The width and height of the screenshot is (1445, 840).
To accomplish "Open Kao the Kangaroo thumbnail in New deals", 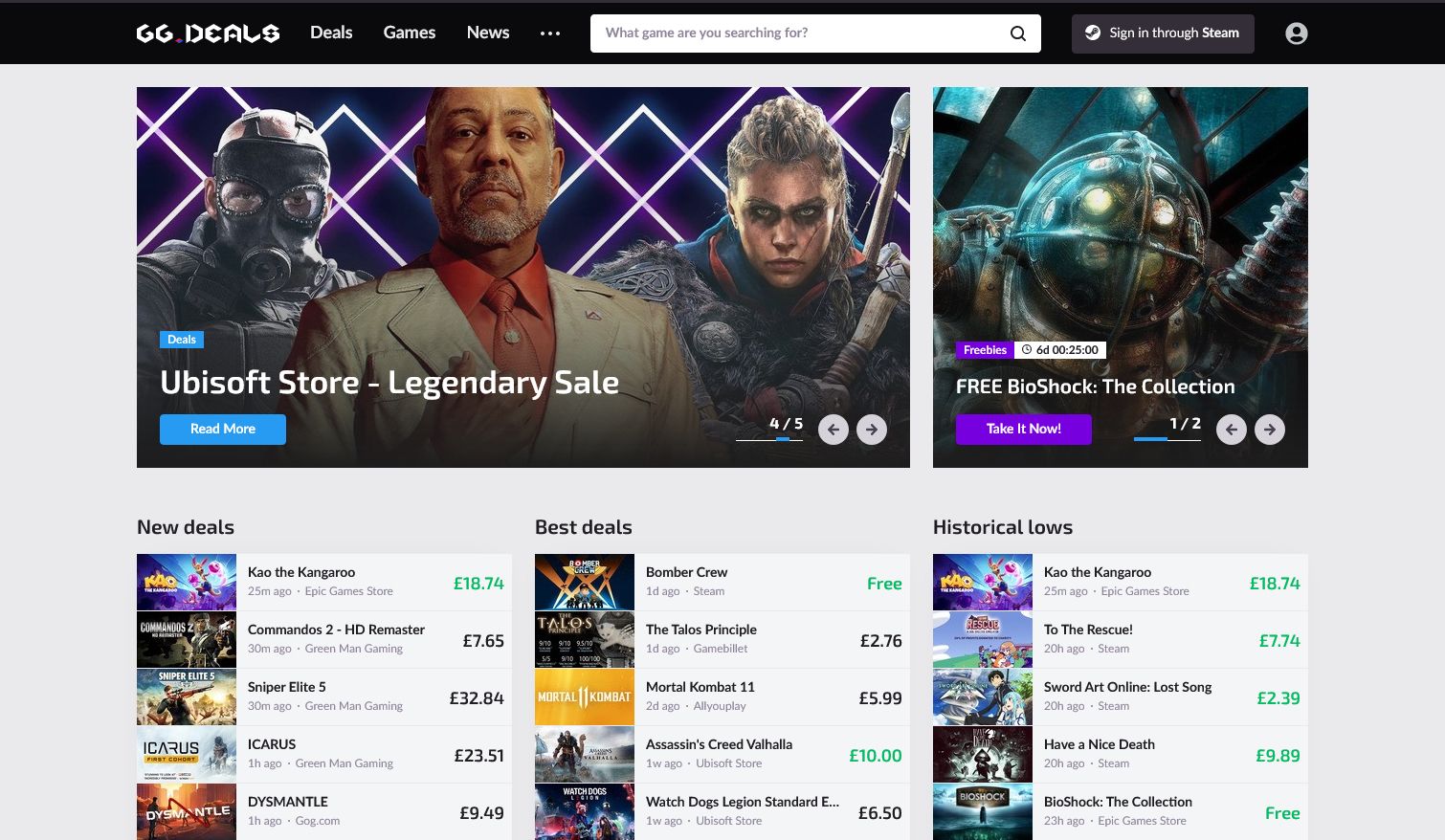I will (187, 582).
